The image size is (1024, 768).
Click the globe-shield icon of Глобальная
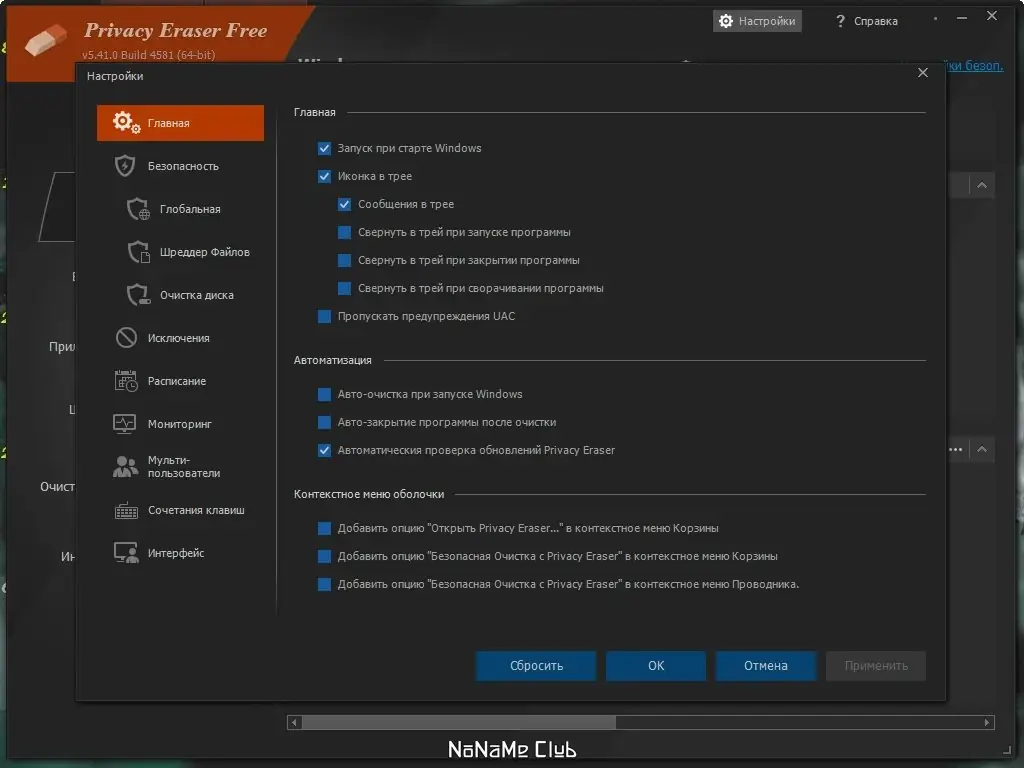[138, 209]
